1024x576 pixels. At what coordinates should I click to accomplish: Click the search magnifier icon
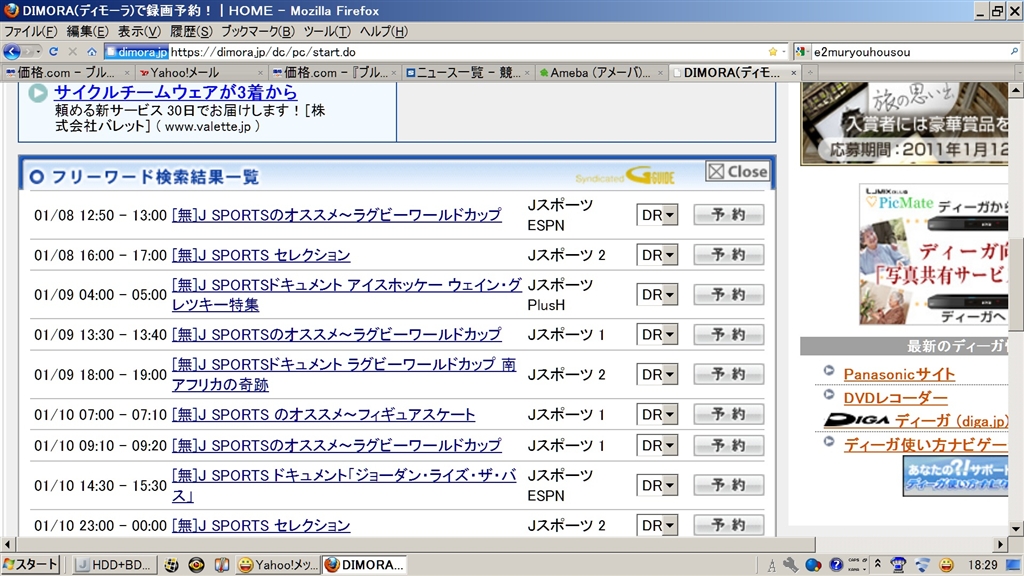click(x=1014, y=52)
